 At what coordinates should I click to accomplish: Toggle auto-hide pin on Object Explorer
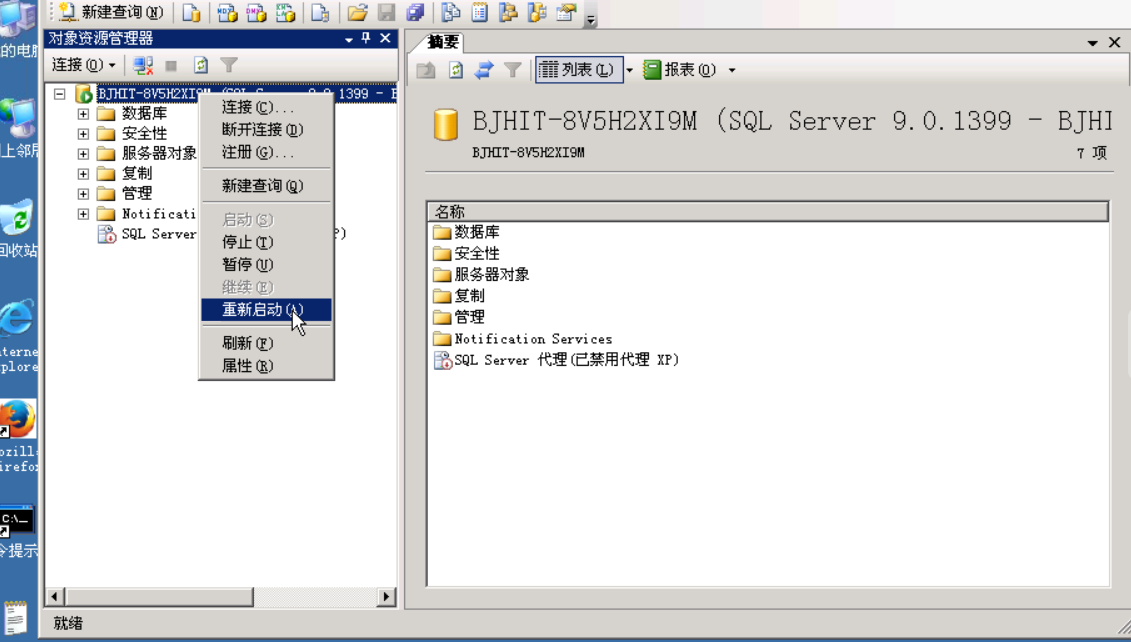coord(366,38)
